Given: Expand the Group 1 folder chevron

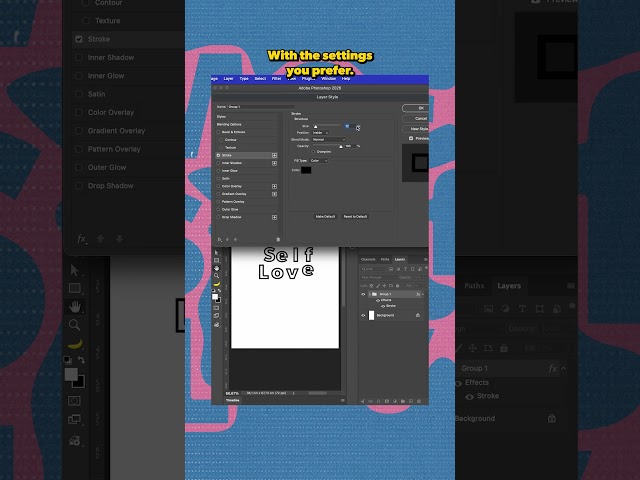Looking at the screenshot, I should [x=370, y=294].
